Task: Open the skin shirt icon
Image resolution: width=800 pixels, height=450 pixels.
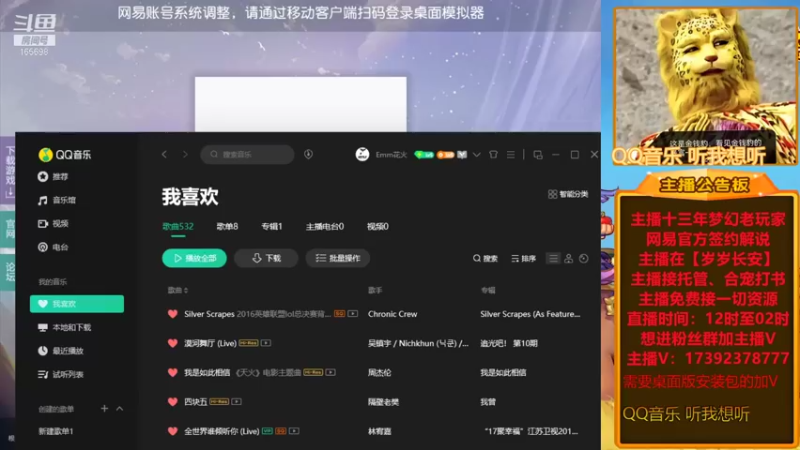Action: 493,154
